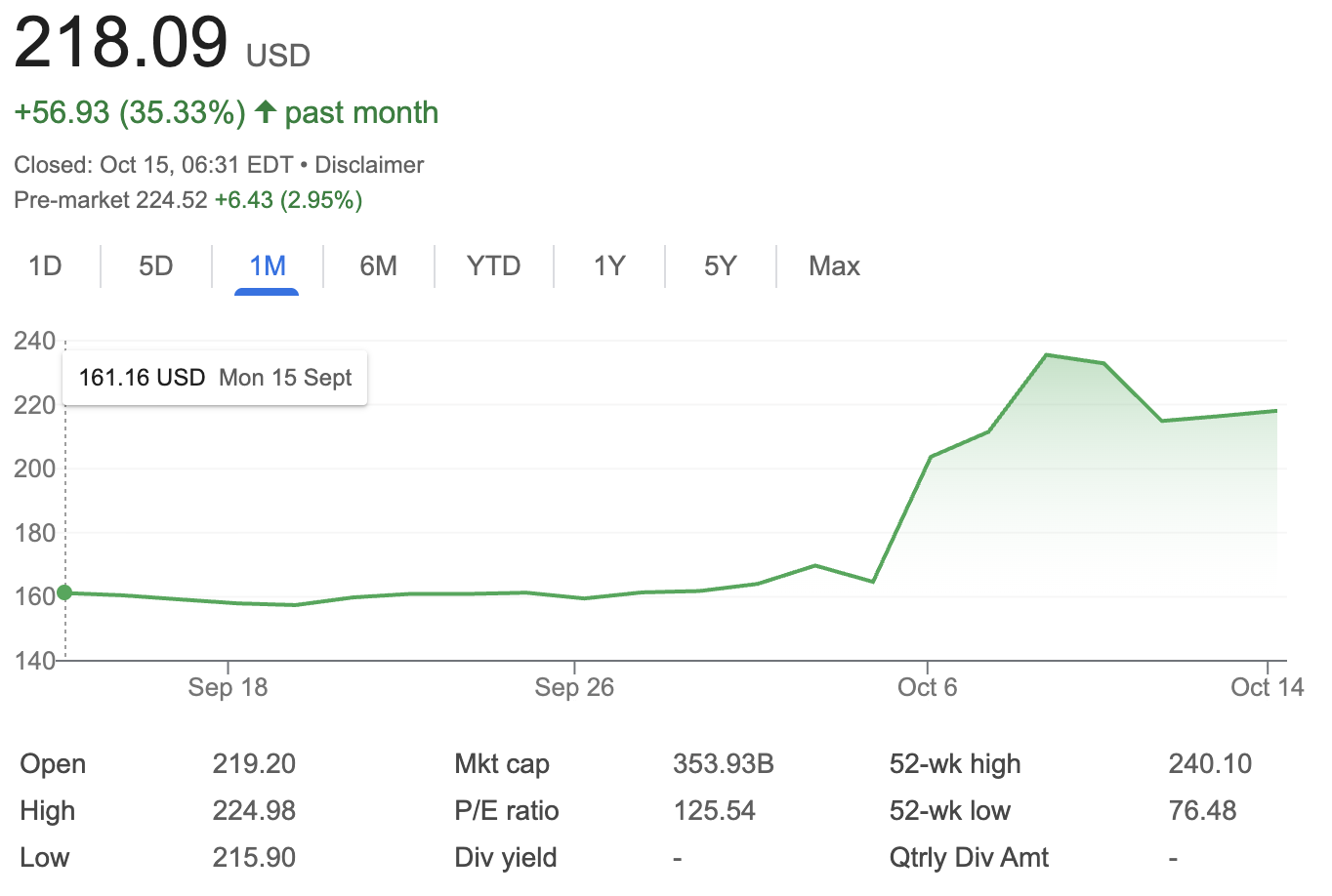Viewport: 1332px width, 896px height.
Task: Show the Max history range
Action: click(x=834, y=265)
